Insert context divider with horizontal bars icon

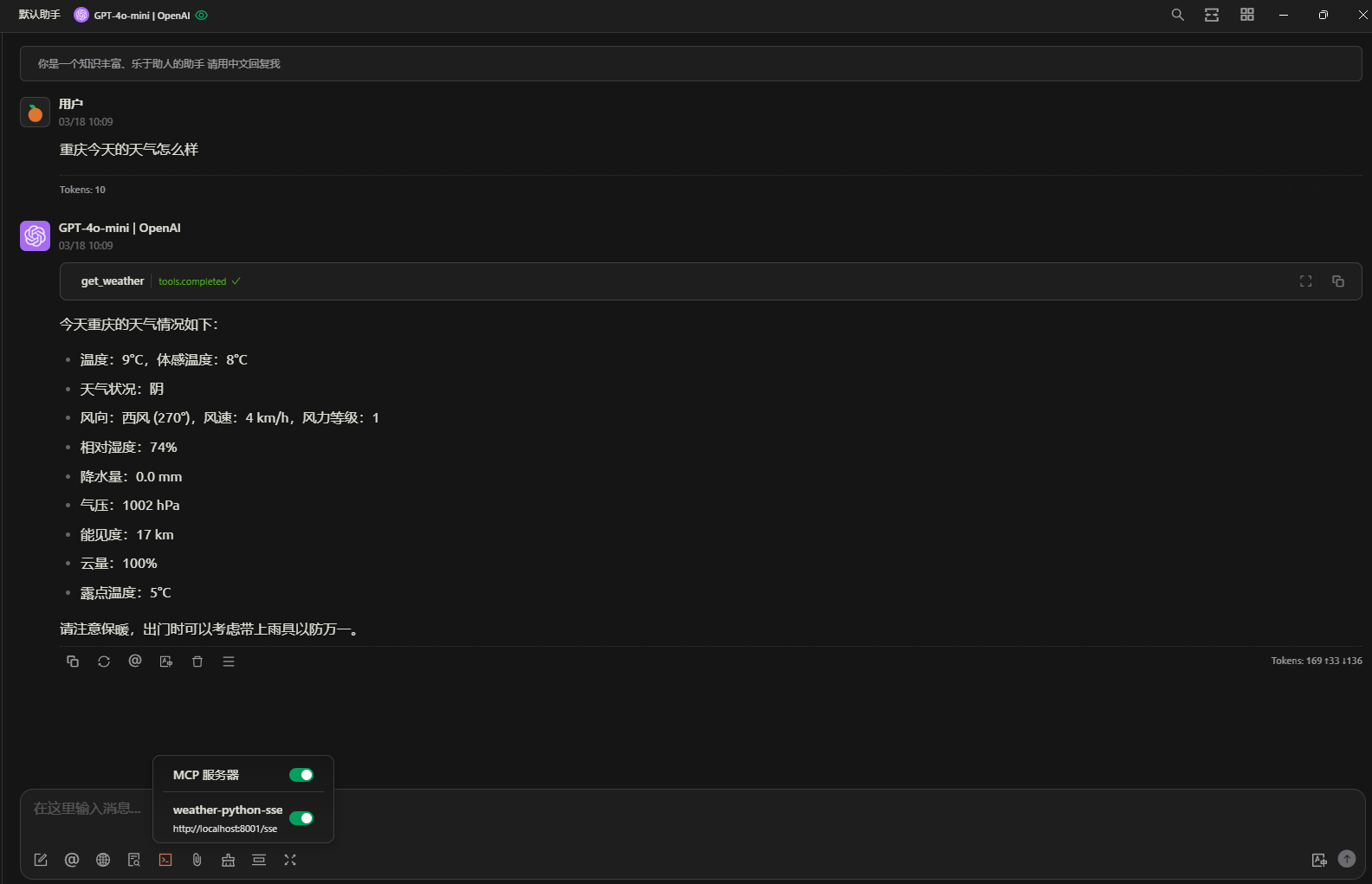pos(259,860)
